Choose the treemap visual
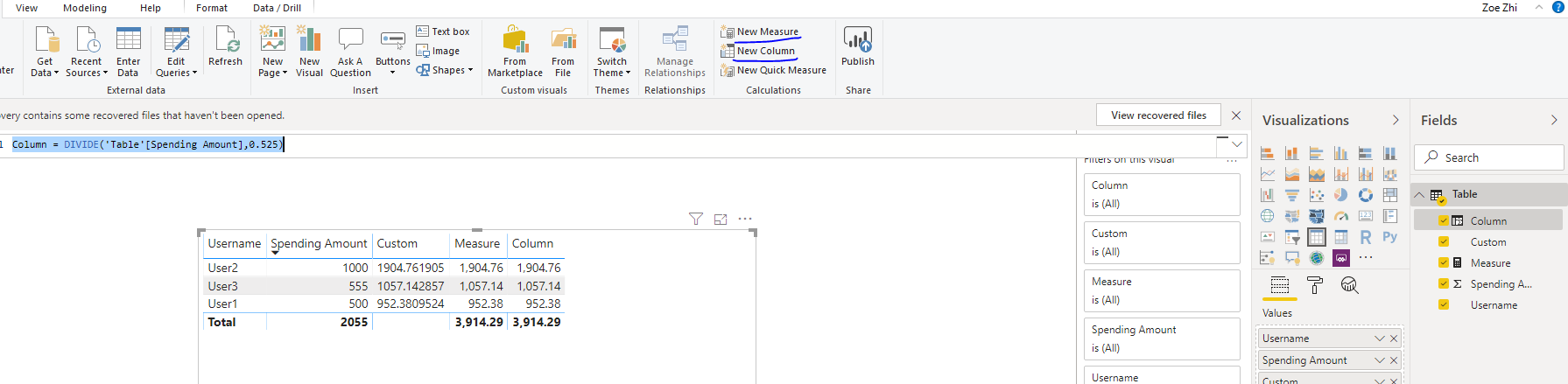1568x384 pixels. click(x=1389, y=195)
